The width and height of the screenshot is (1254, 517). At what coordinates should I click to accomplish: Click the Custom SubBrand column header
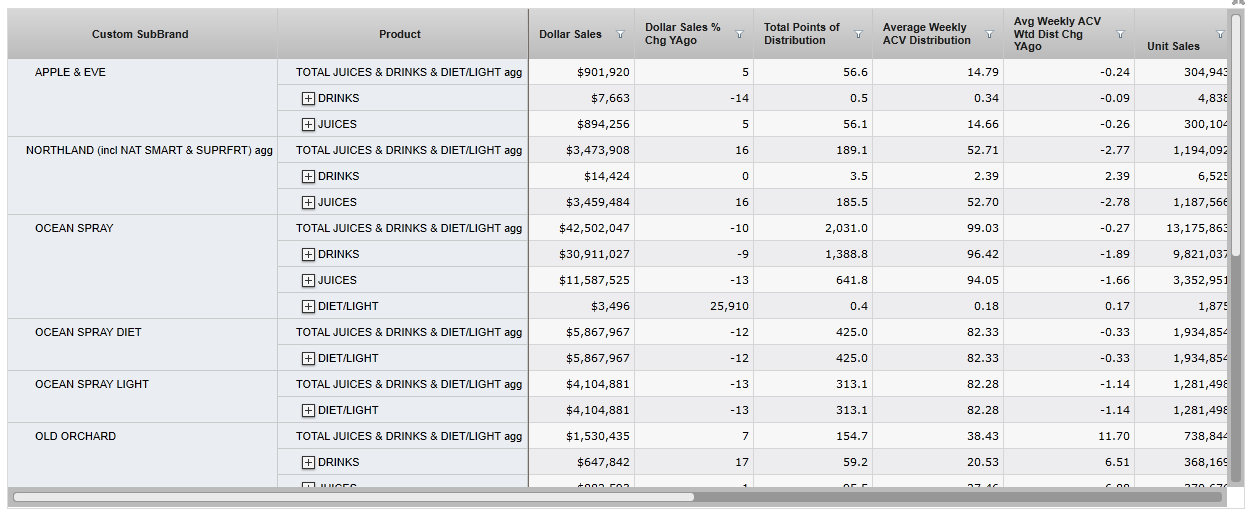click(140, 35)
